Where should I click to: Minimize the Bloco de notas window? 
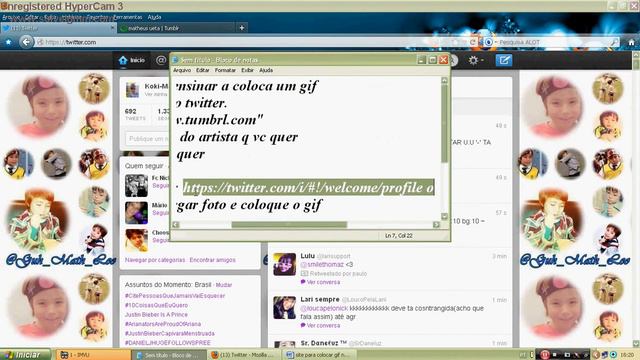click(422, 60)
